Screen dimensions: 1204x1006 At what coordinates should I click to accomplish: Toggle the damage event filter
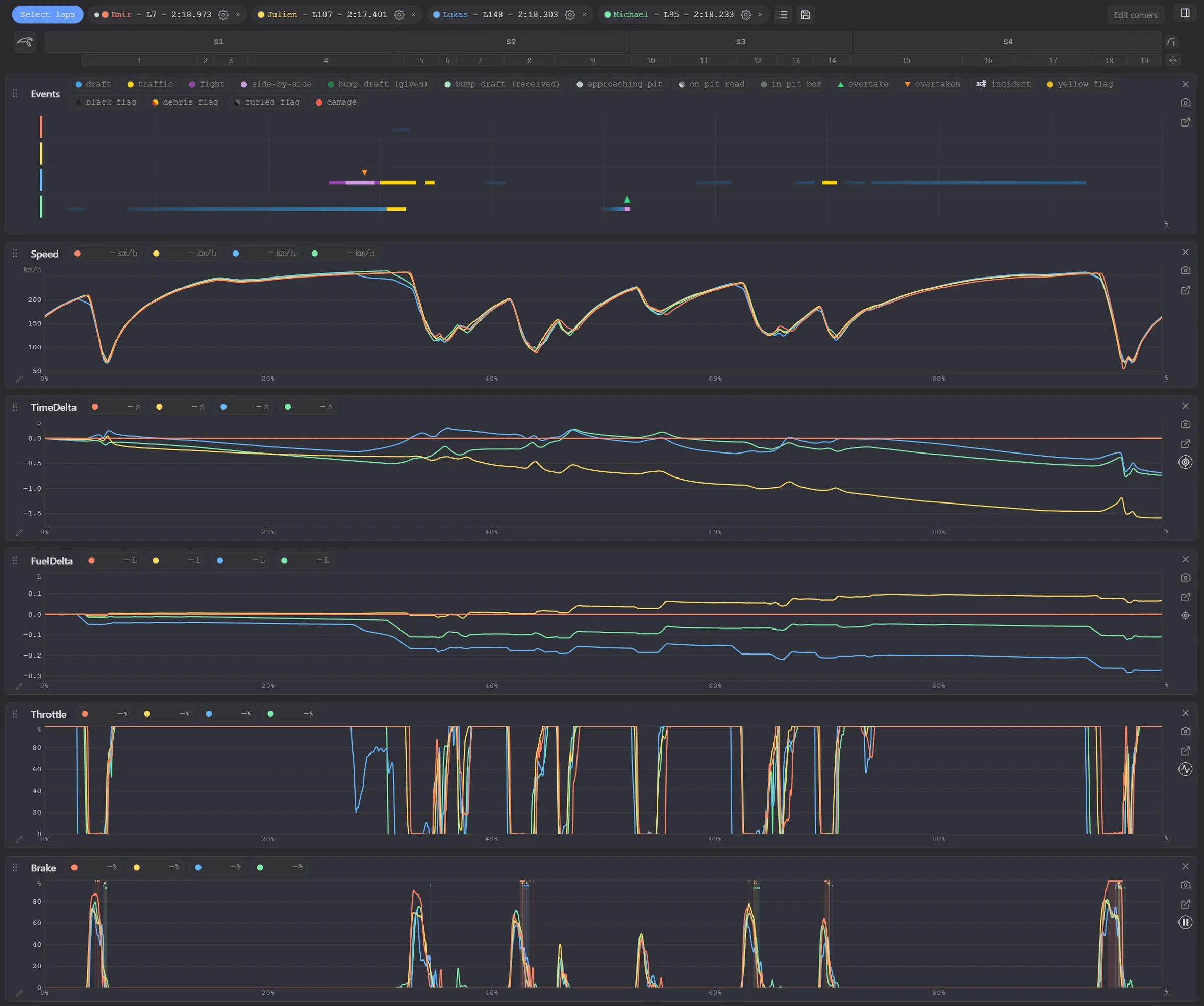(x=336, y=103)
